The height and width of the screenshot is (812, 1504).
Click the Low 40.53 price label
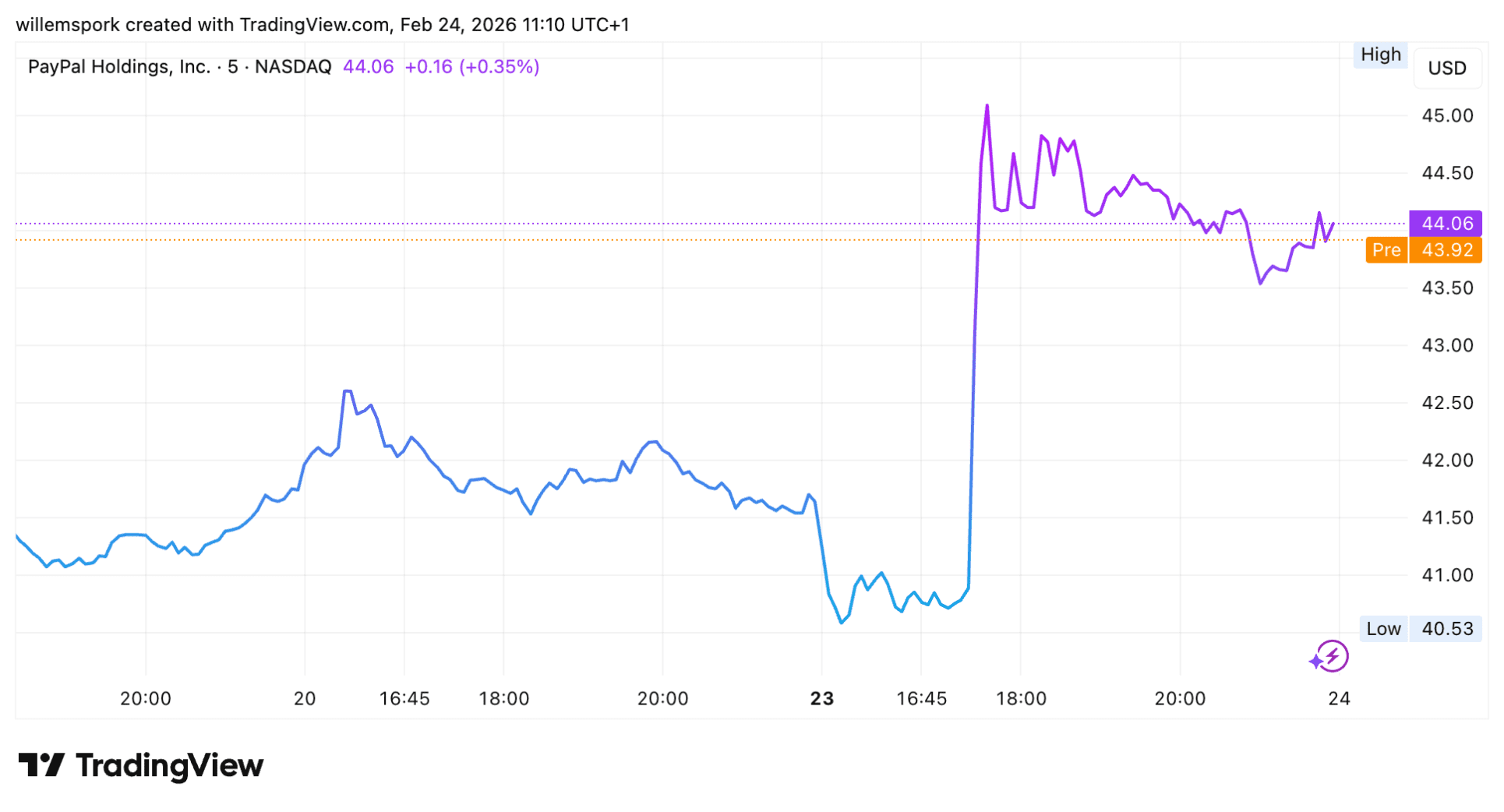1421,629
